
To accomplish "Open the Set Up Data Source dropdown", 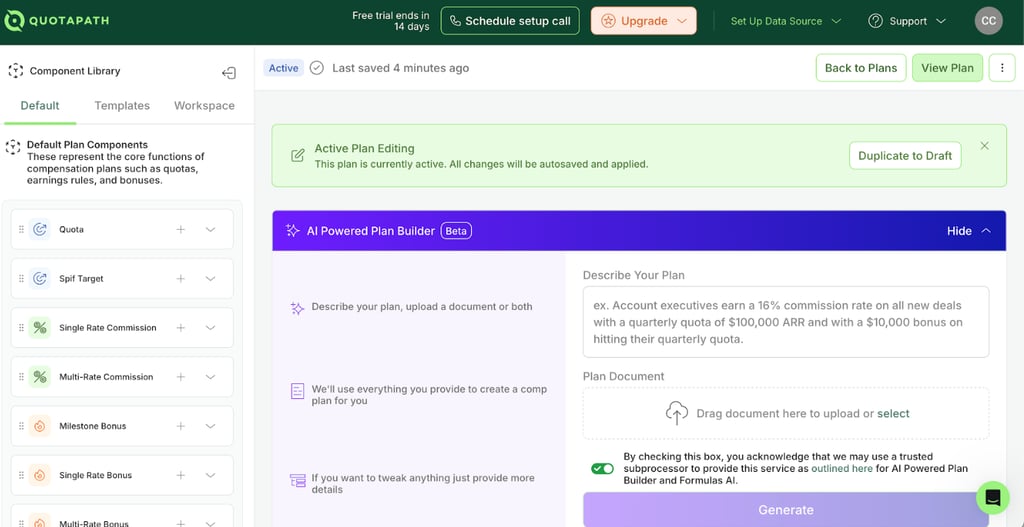I will tap(786, 21).
